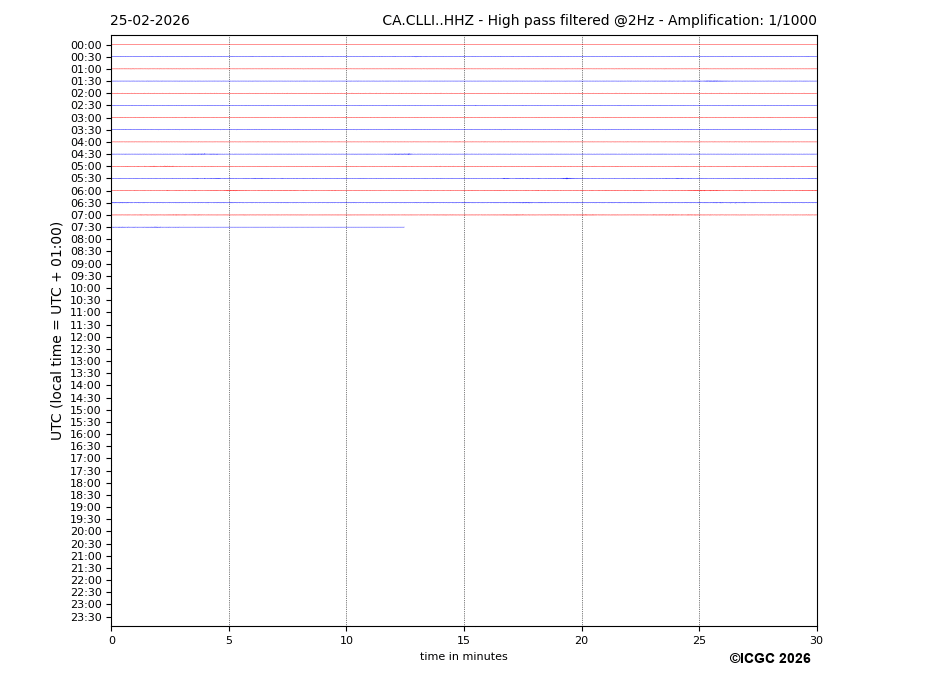Click the date label 25-02-2026
The height and width of the screenshot is (696, 927).
click(x=149, y=21)
